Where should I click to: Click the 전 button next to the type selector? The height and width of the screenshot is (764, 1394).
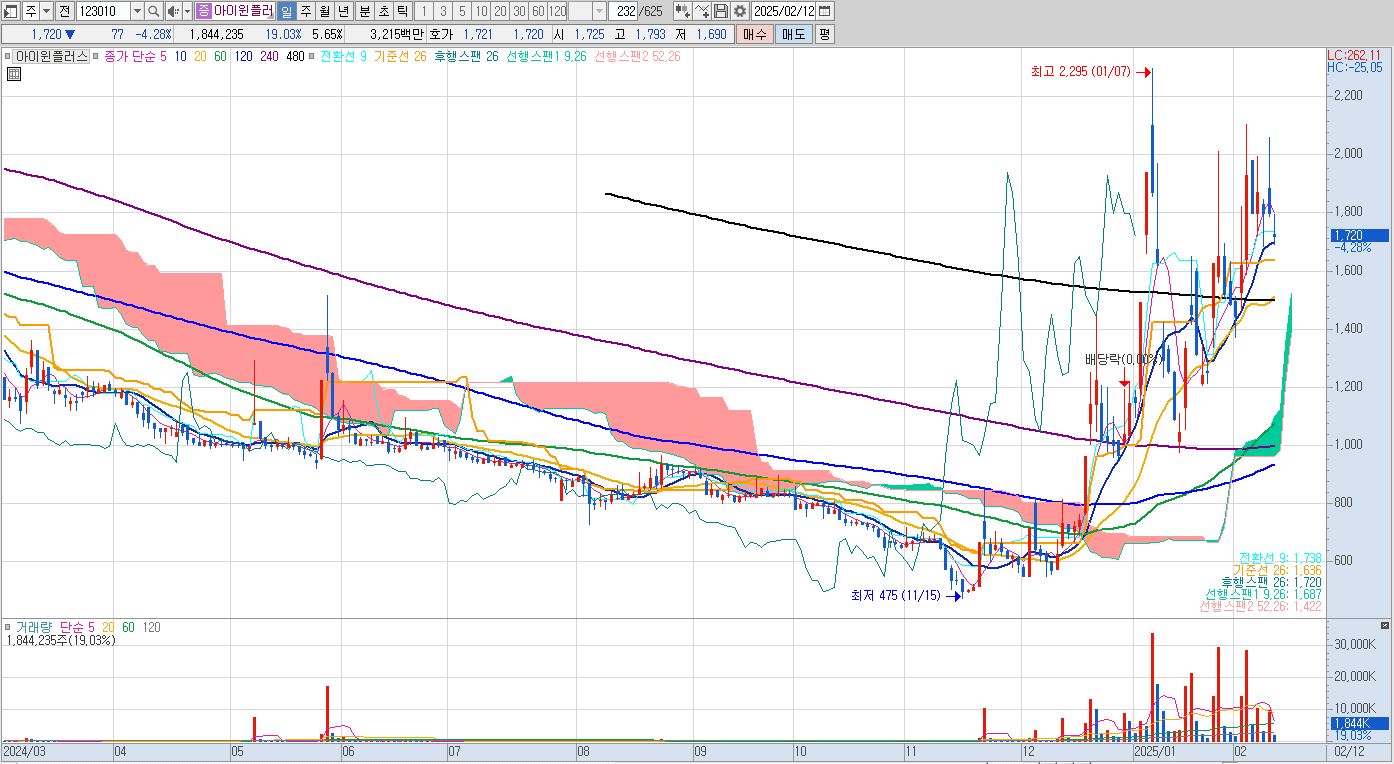64,11
